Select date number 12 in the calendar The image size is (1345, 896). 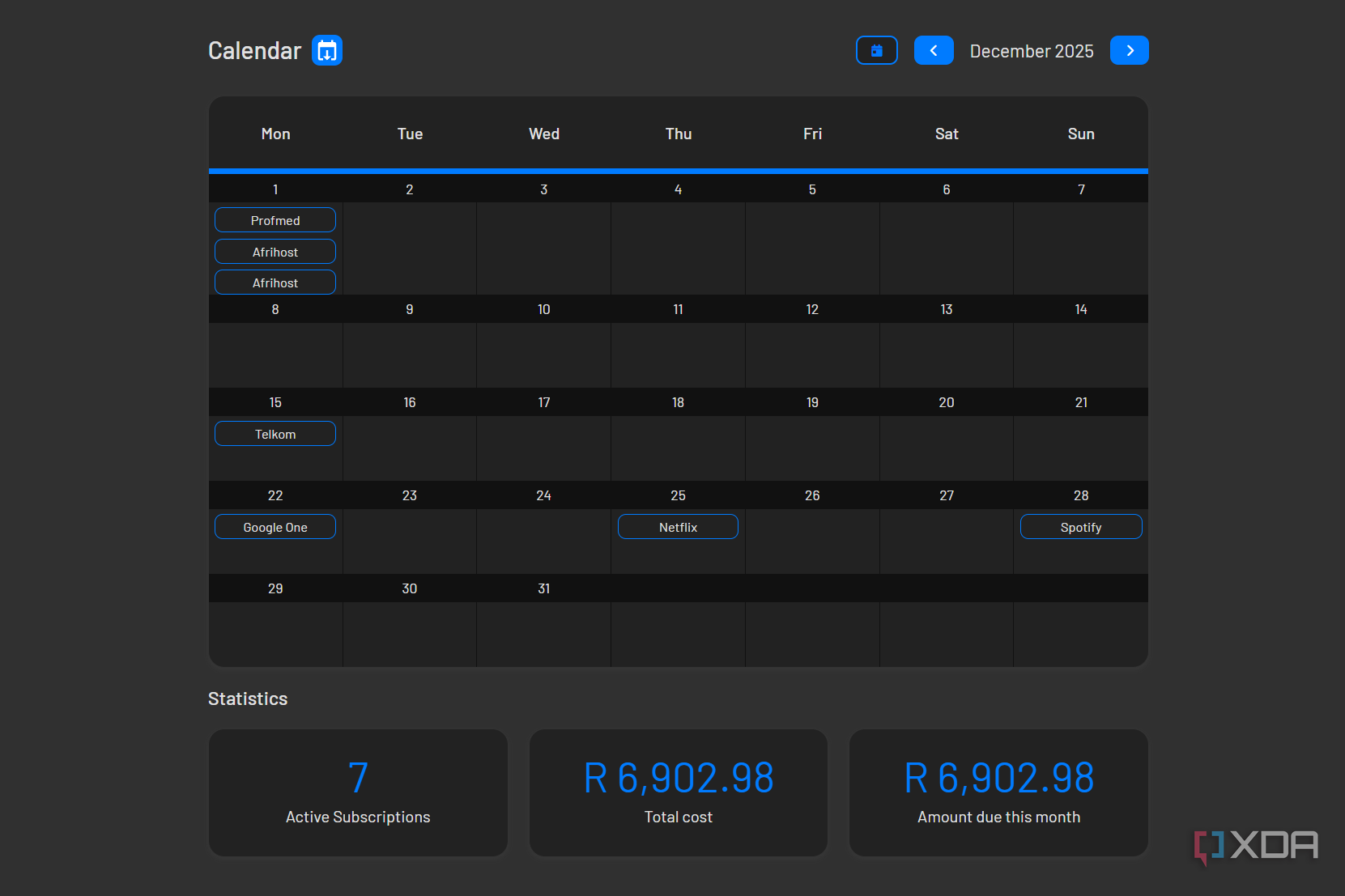812,309
